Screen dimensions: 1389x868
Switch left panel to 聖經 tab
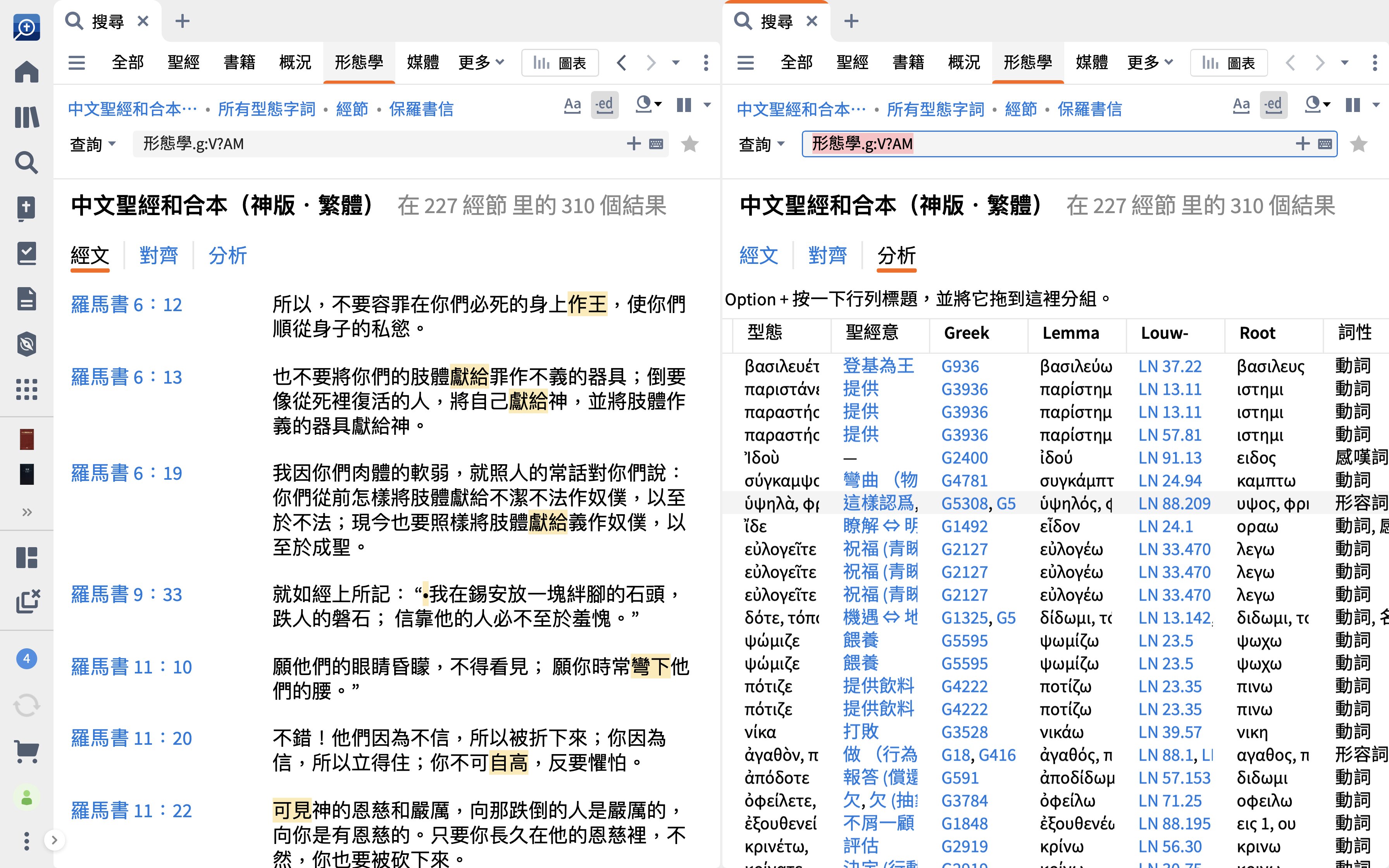184,62
